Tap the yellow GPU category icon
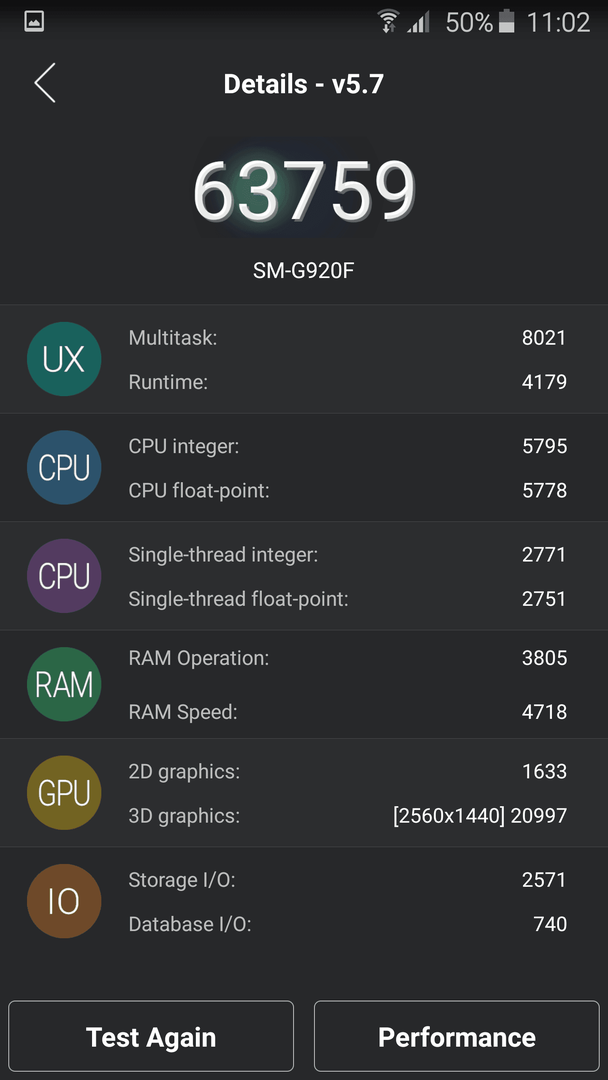Screen dimensions: 608x1080 64,793
